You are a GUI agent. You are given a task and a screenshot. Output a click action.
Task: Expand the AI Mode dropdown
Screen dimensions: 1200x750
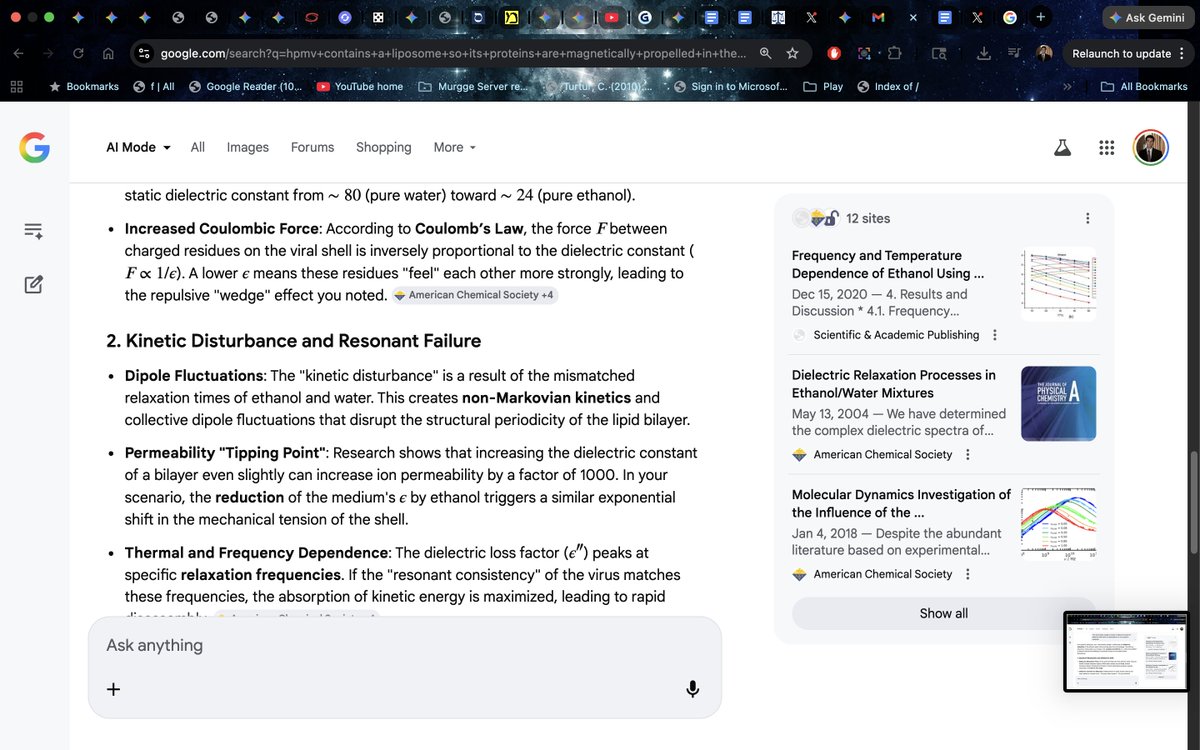[138, 147]
